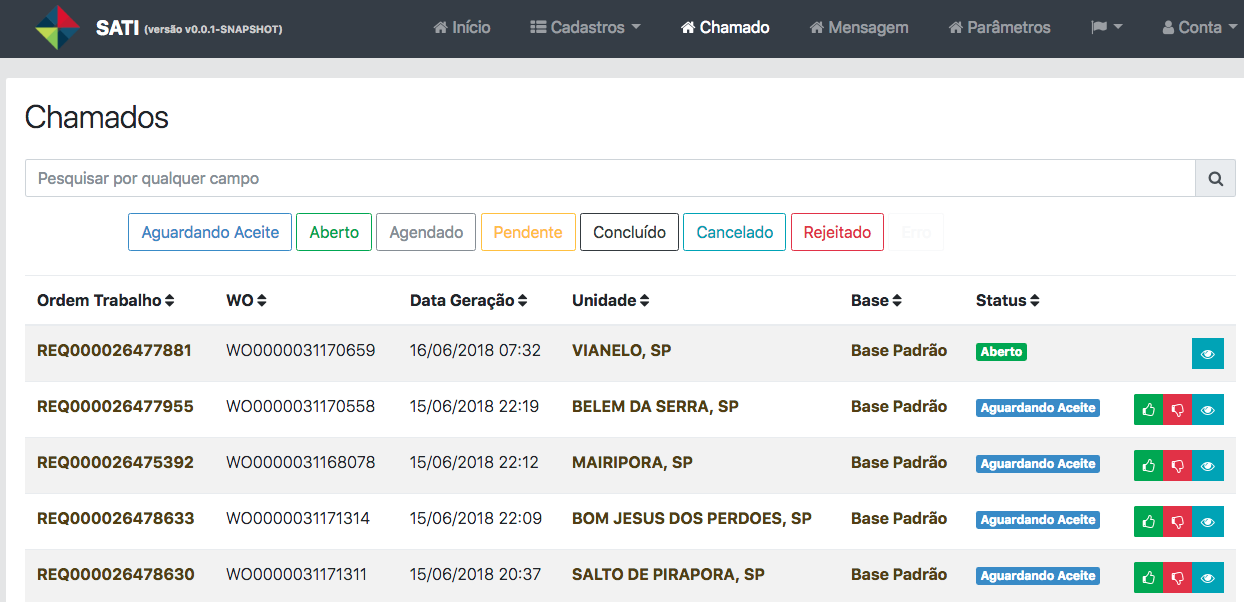Sort table by Data Geração column

pyautogui.click(x=468, y=300)
